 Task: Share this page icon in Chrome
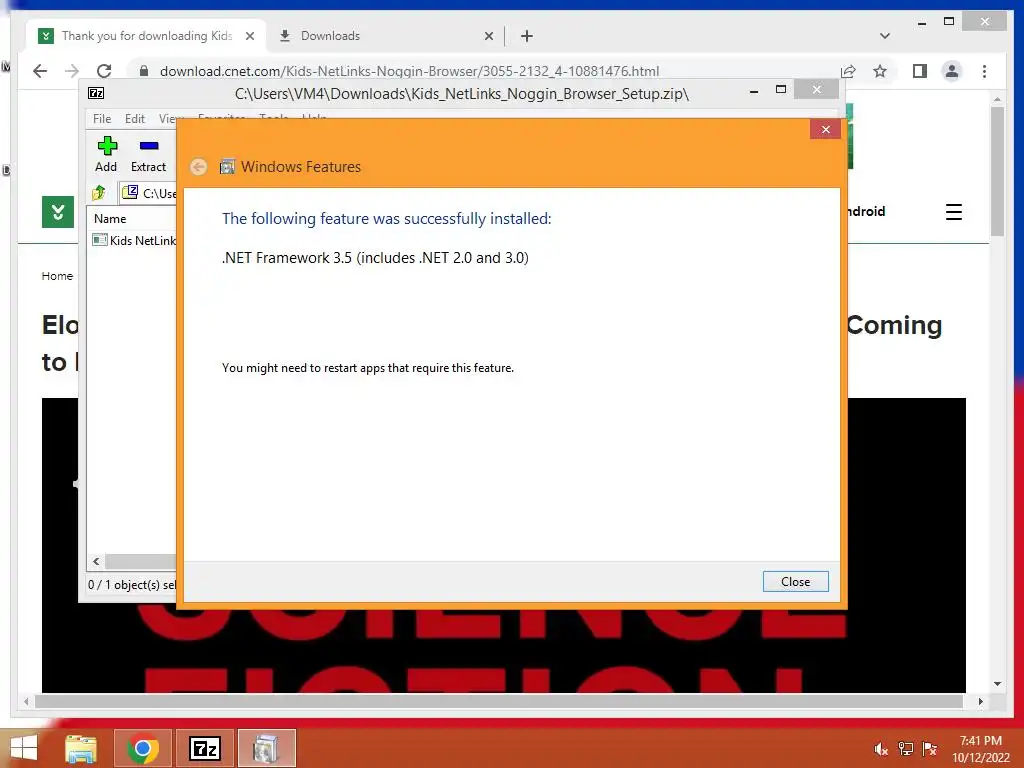pos(848,71)
